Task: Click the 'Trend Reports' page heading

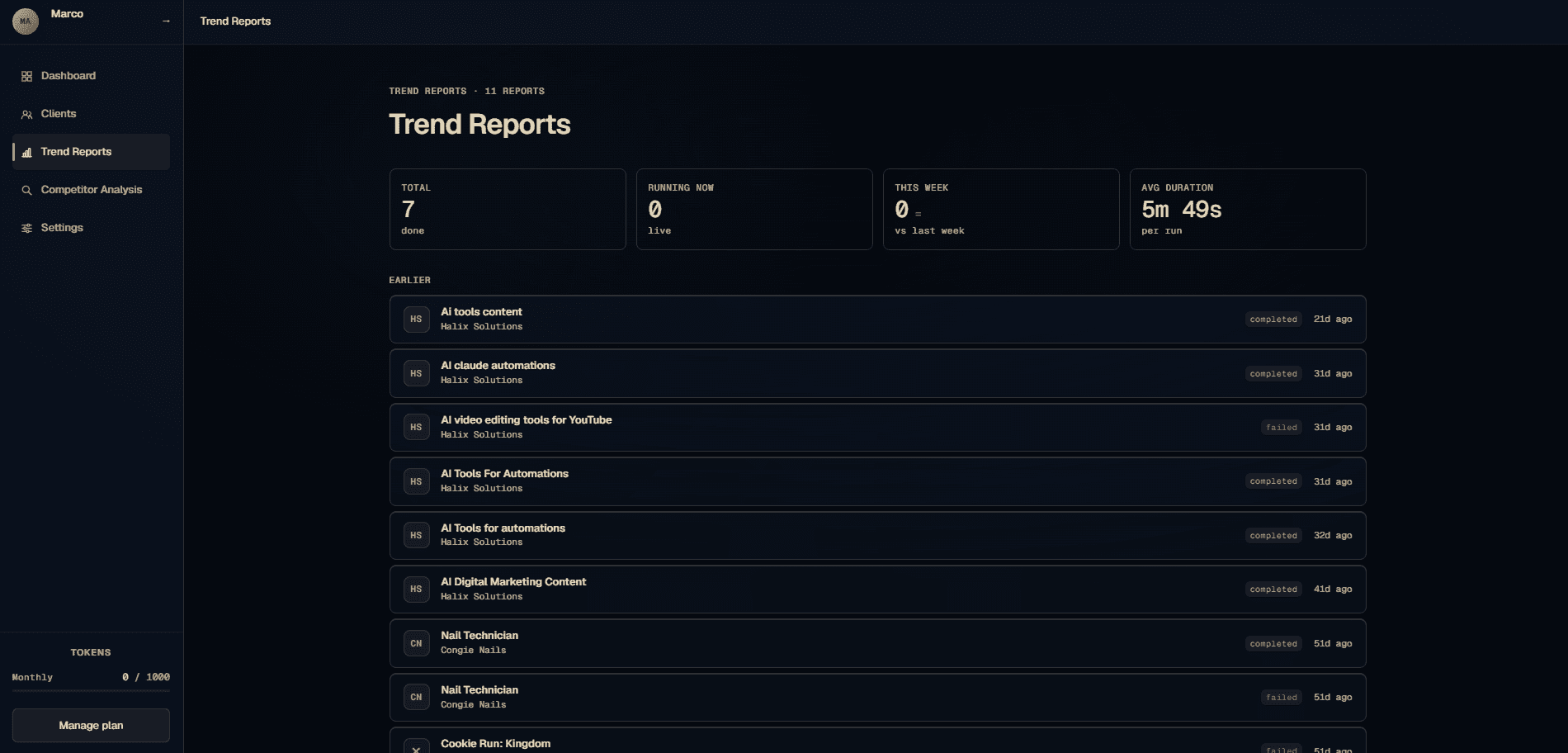Action: 479,125
